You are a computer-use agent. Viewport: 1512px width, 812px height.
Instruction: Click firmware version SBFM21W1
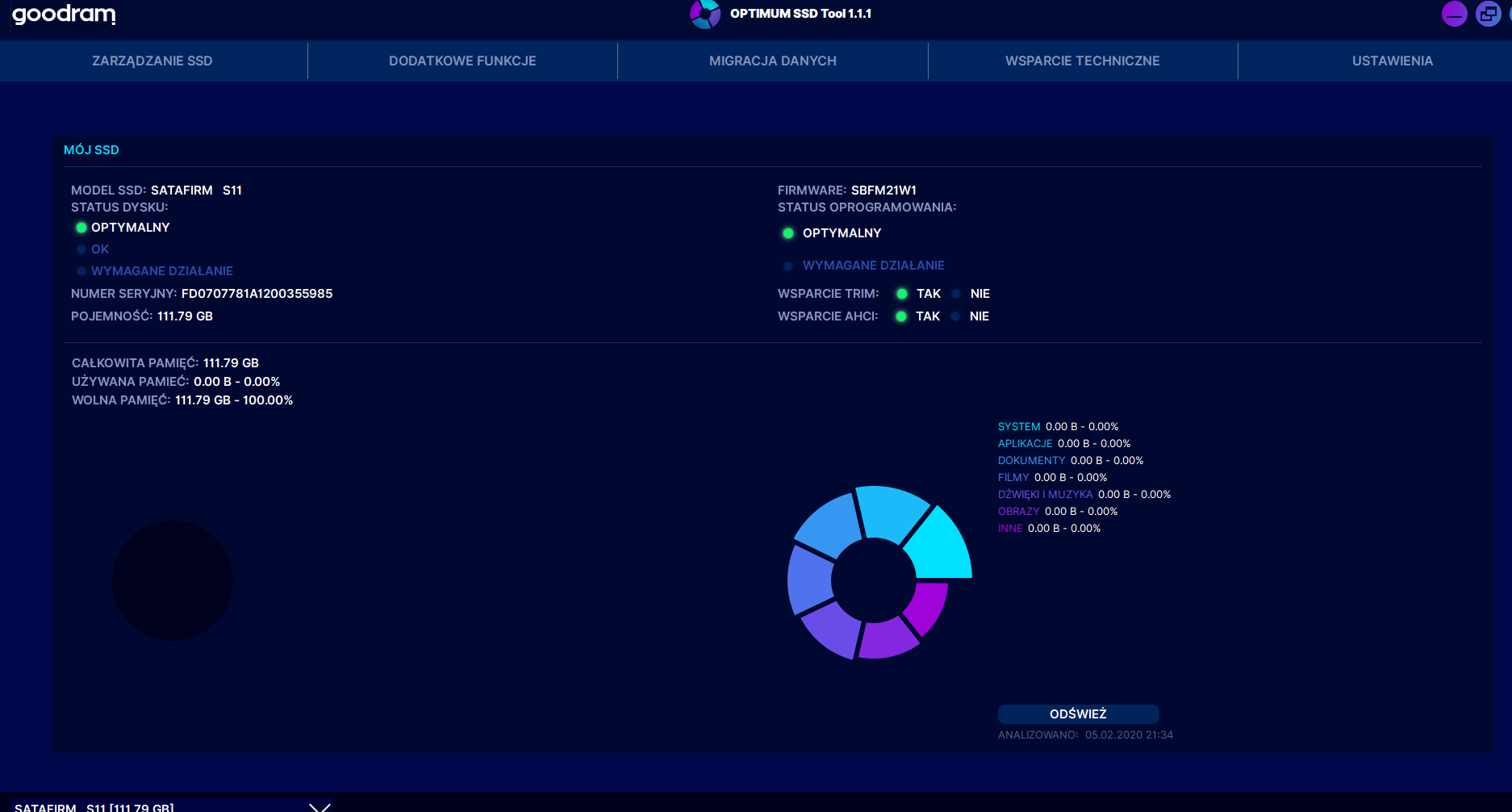tap(883, 190)
